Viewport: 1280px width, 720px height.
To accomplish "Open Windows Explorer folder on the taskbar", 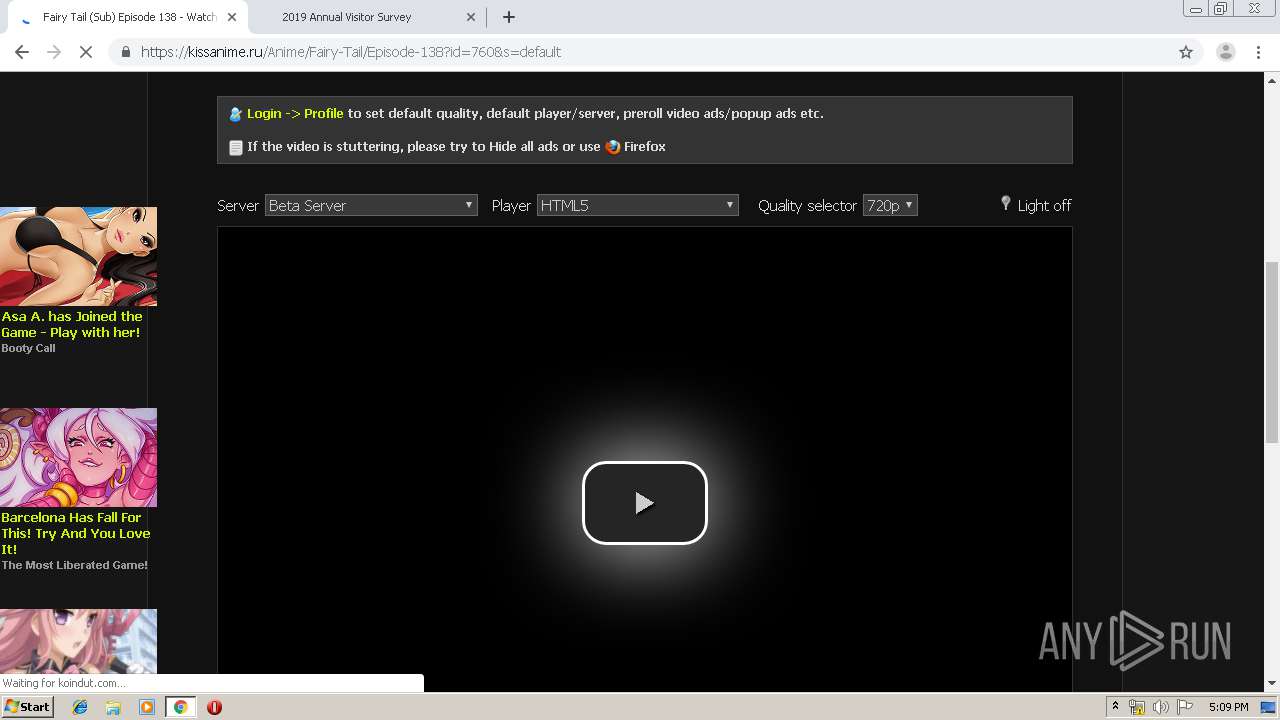I will point(113,707).
